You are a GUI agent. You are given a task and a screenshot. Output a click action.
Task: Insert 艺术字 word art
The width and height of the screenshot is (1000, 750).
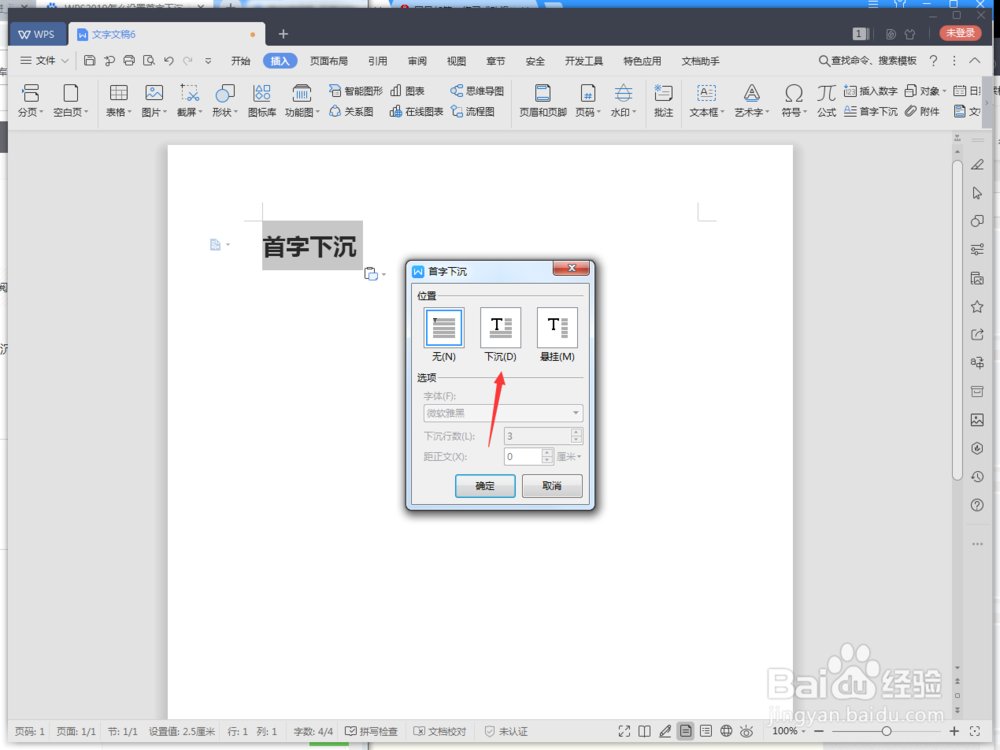click(x=752, y=101)
